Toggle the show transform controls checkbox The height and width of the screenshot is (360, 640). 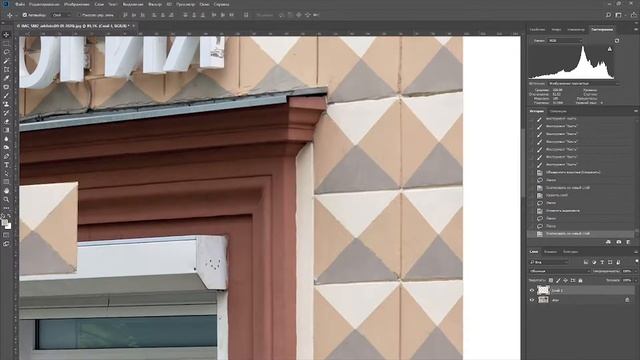(79, 15)
